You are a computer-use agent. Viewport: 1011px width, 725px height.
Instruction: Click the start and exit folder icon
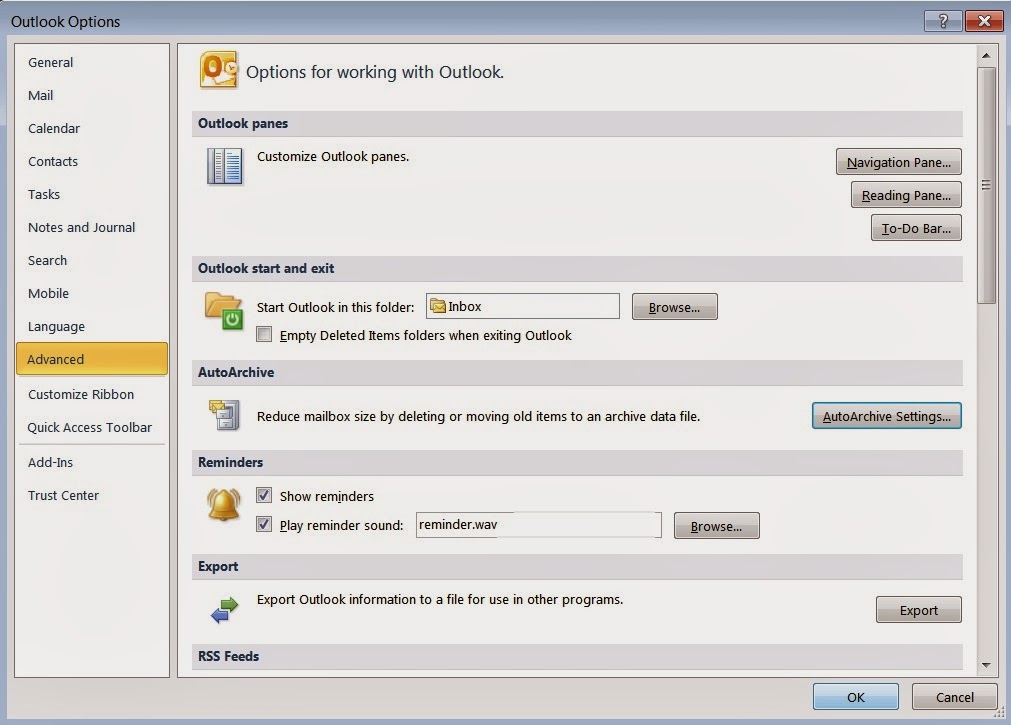coord(224,310)
